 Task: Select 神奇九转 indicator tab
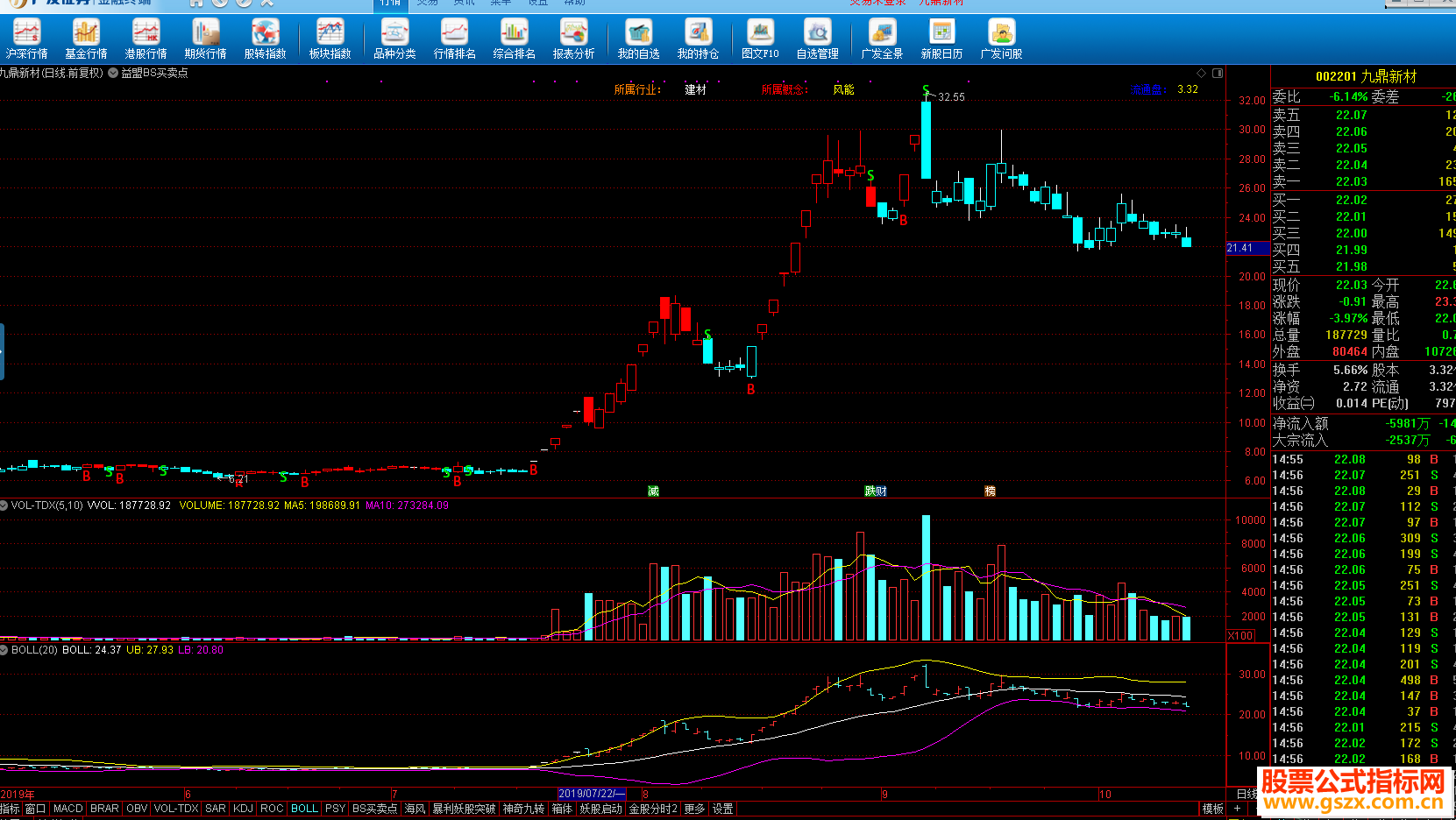523,809
